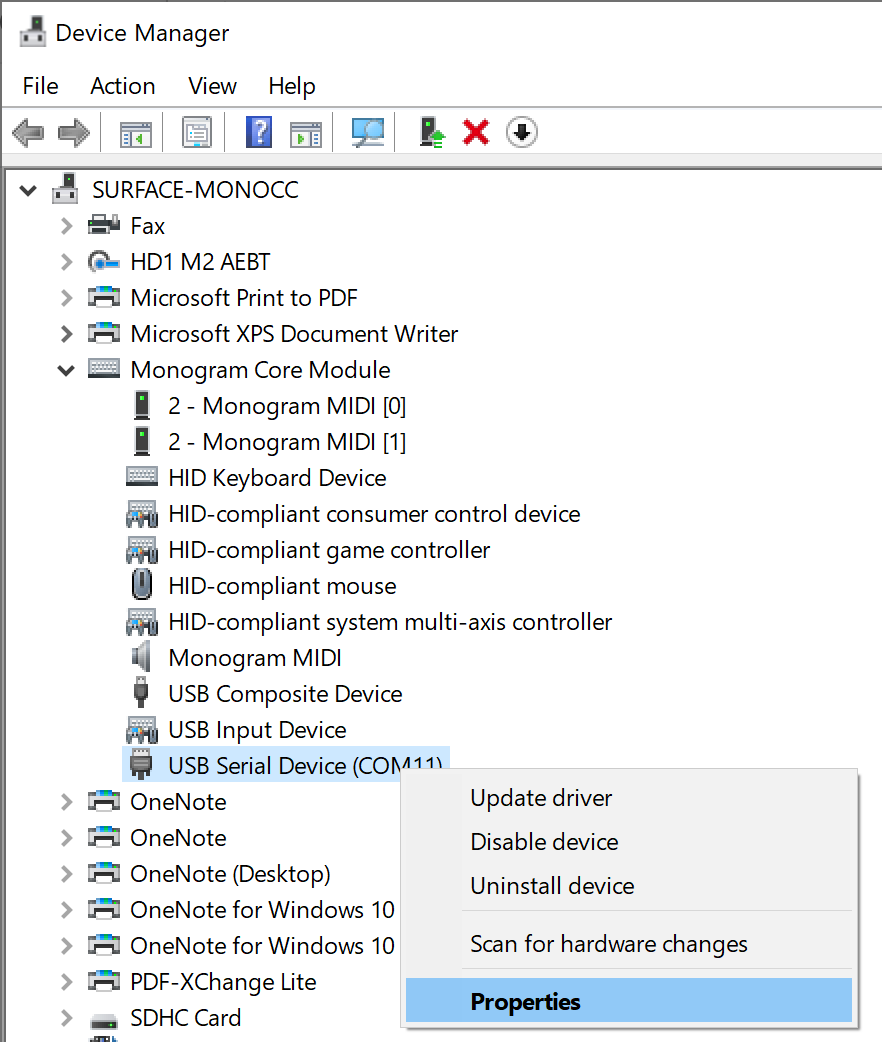Expand the OneNote (Desktop) node
The height and width of the screenshot is (1042, 882).
coord(66,874)
